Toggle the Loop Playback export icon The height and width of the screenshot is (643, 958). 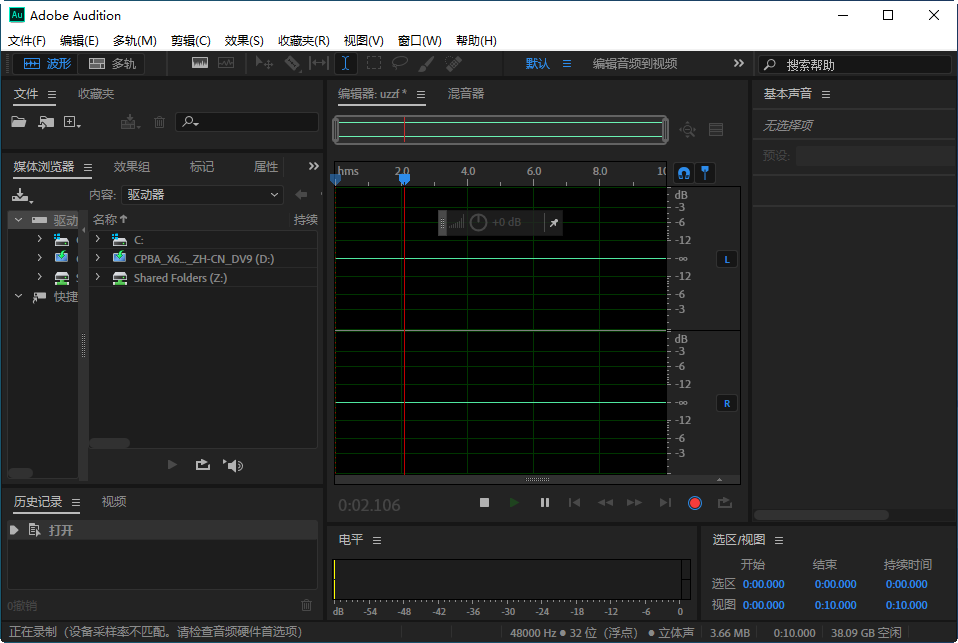[x=725, y=502]
